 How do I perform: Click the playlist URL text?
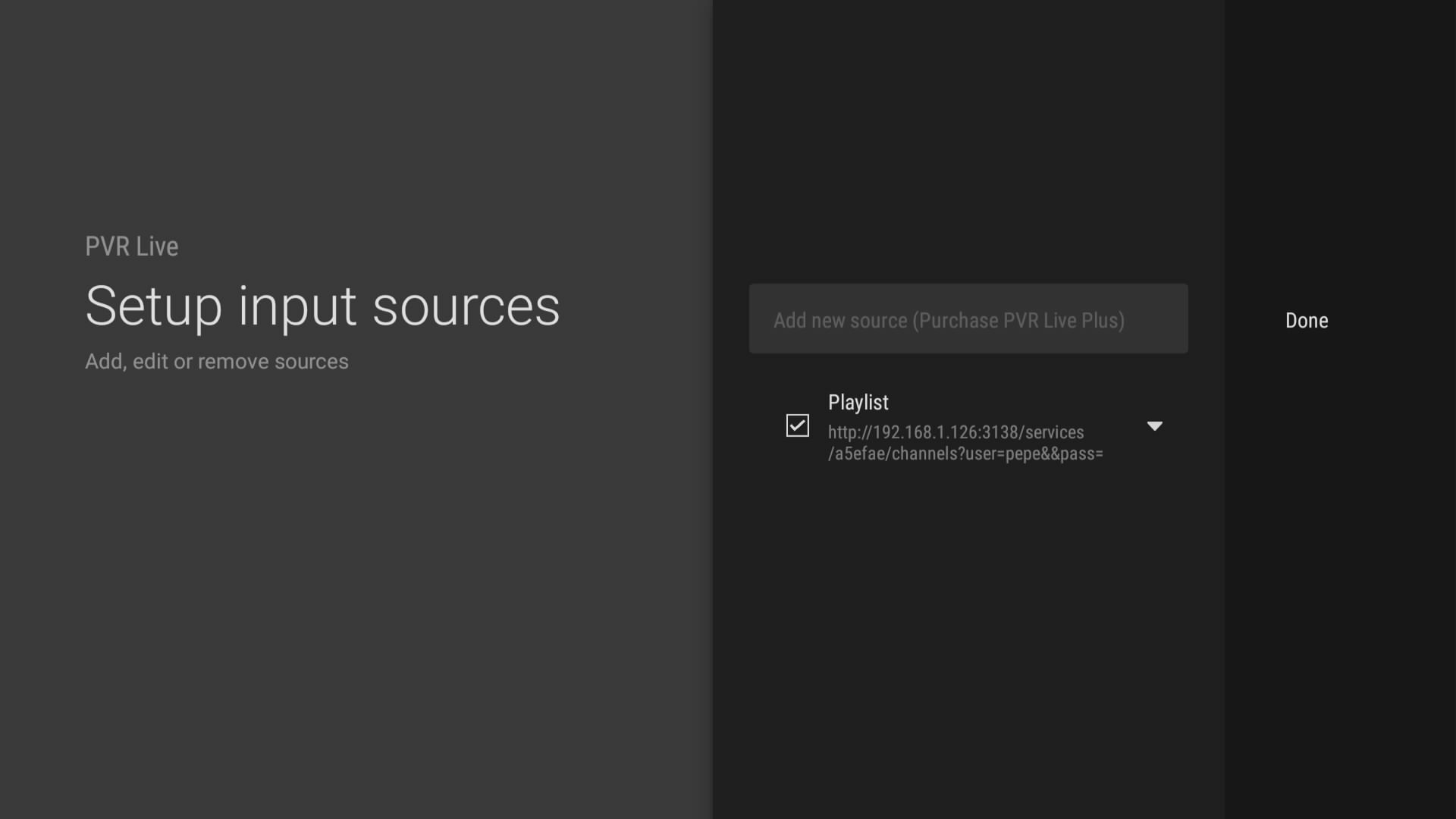pyautogui.click(x=965, y=443)
